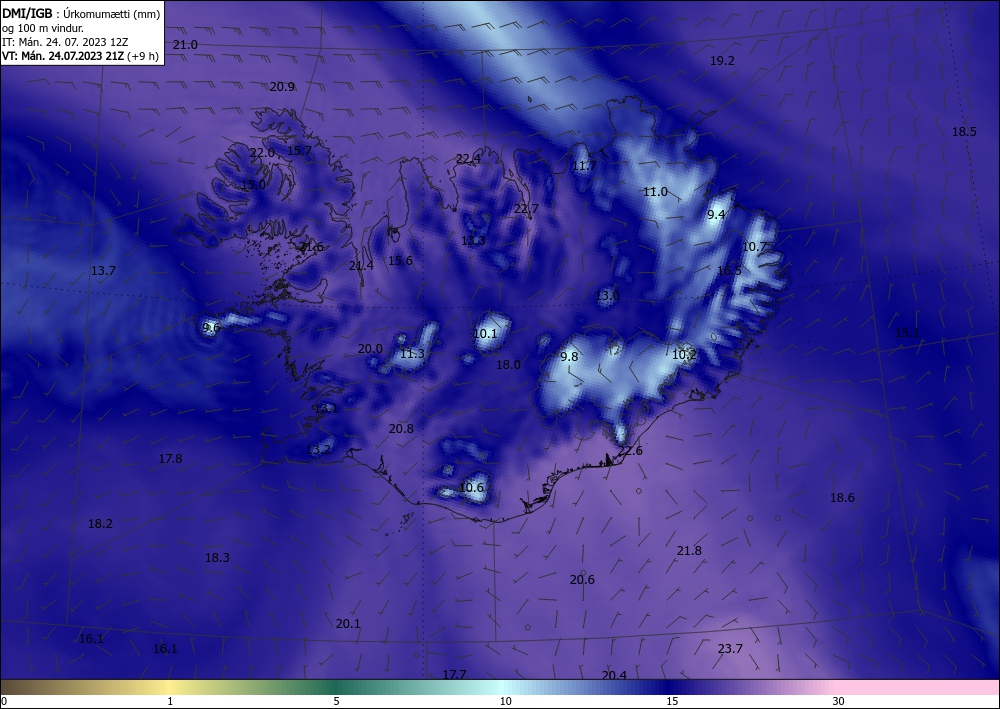Click the map value 13.2
The width and height of the screenshot is (1000, 709).
319,450
